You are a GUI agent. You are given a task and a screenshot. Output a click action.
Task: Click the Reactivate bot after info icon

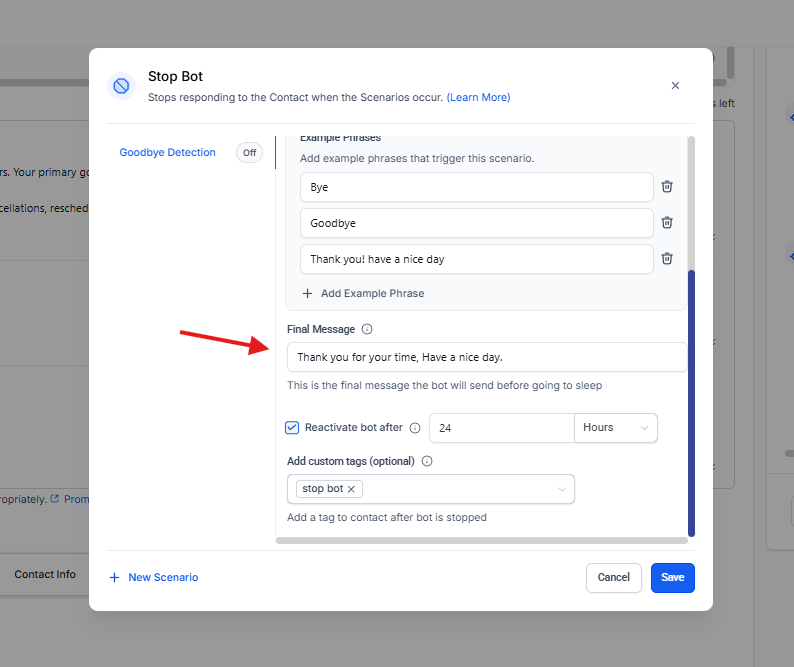(x=415, y=428)
